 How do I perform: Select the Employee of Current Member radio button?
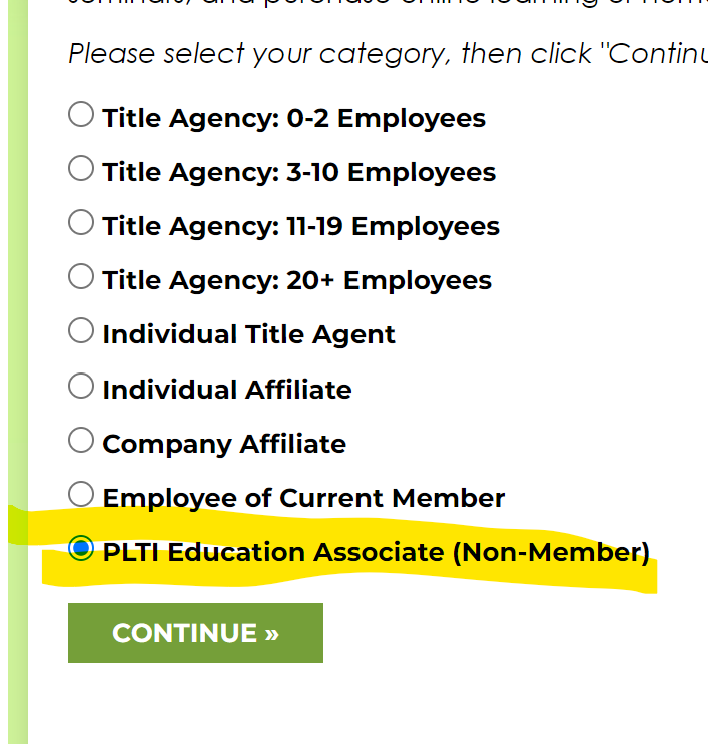click(x=81, y=494)
